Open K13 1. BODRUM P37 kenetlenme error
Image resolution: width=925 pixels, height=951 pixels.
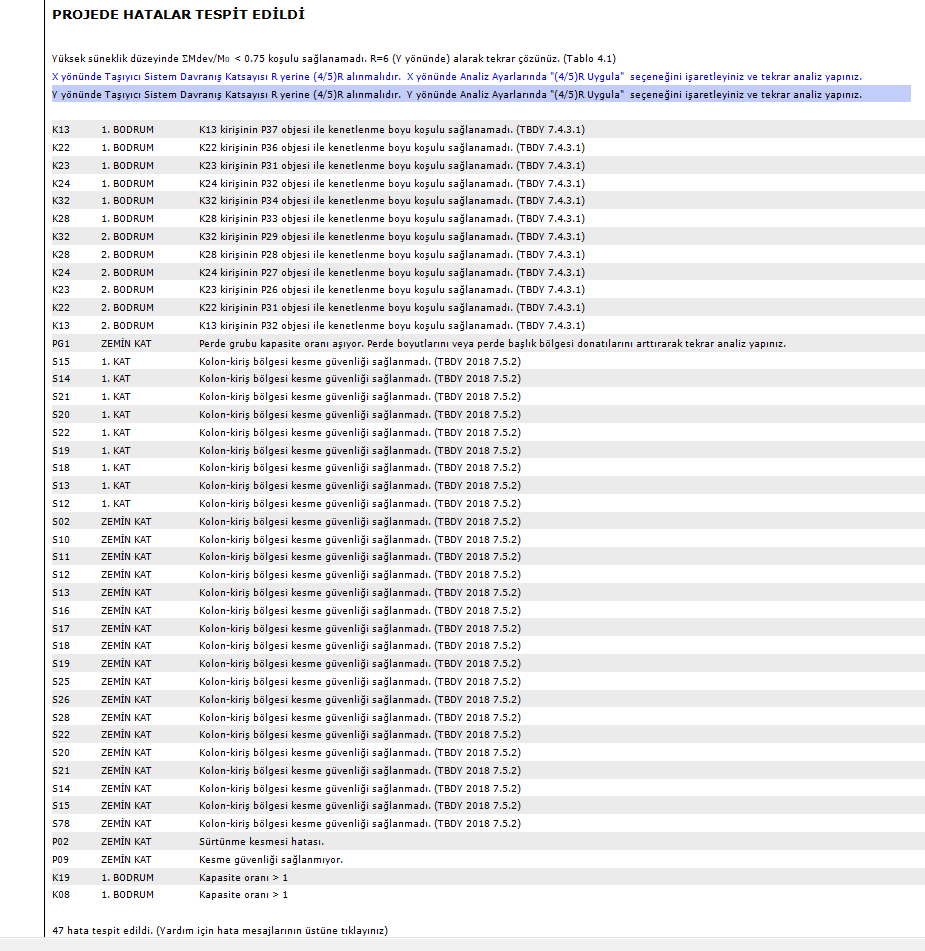(392, 130)
